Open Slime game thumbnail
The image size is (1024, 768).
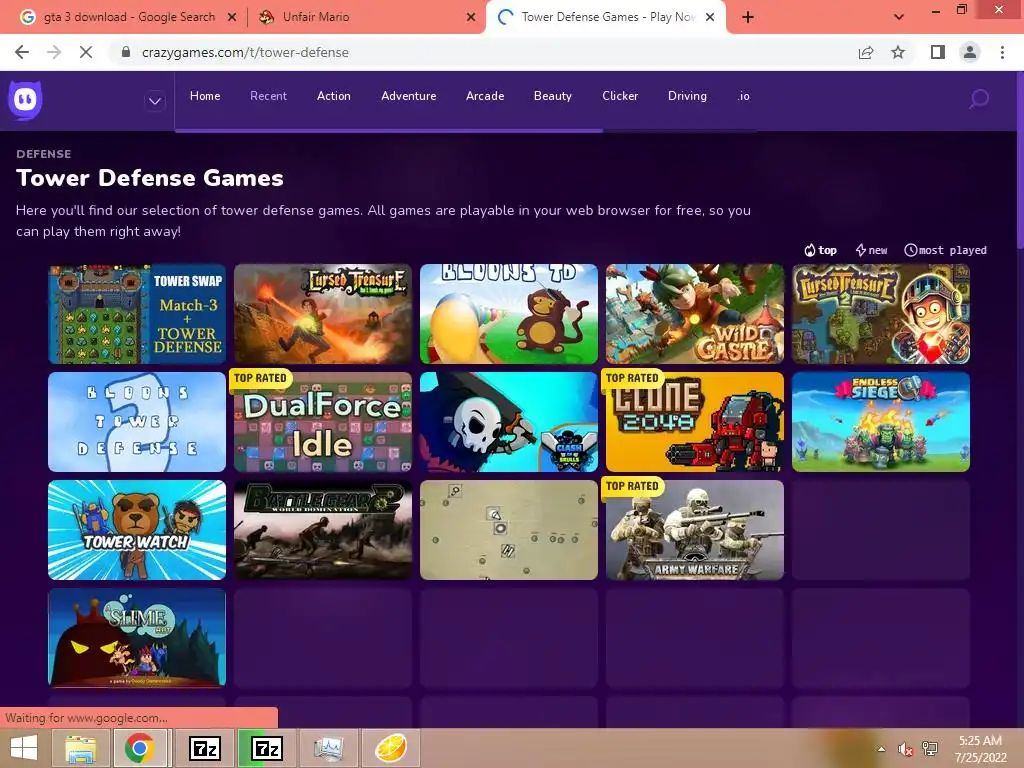point(137,638)
